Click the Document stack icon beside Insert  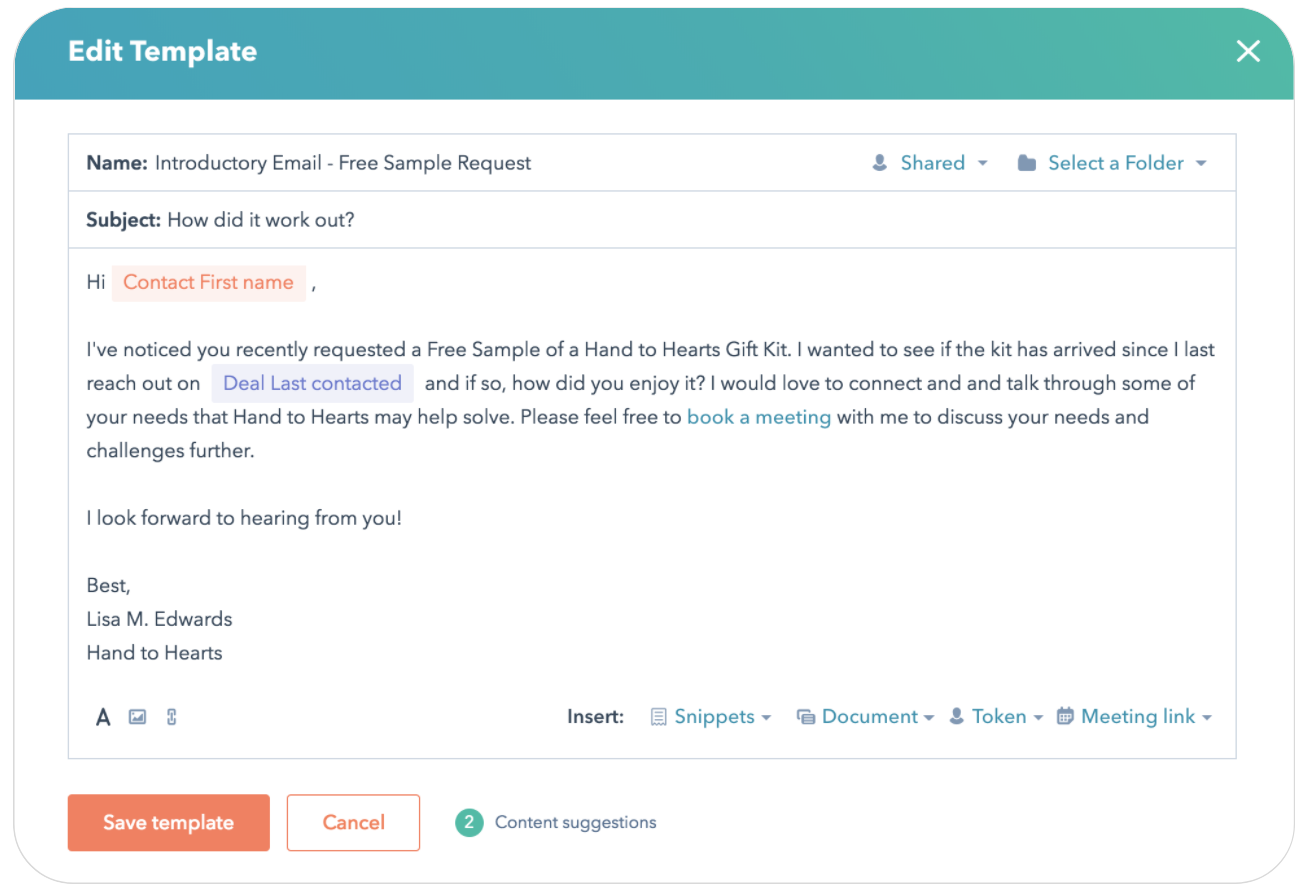[x=806, y=716]
